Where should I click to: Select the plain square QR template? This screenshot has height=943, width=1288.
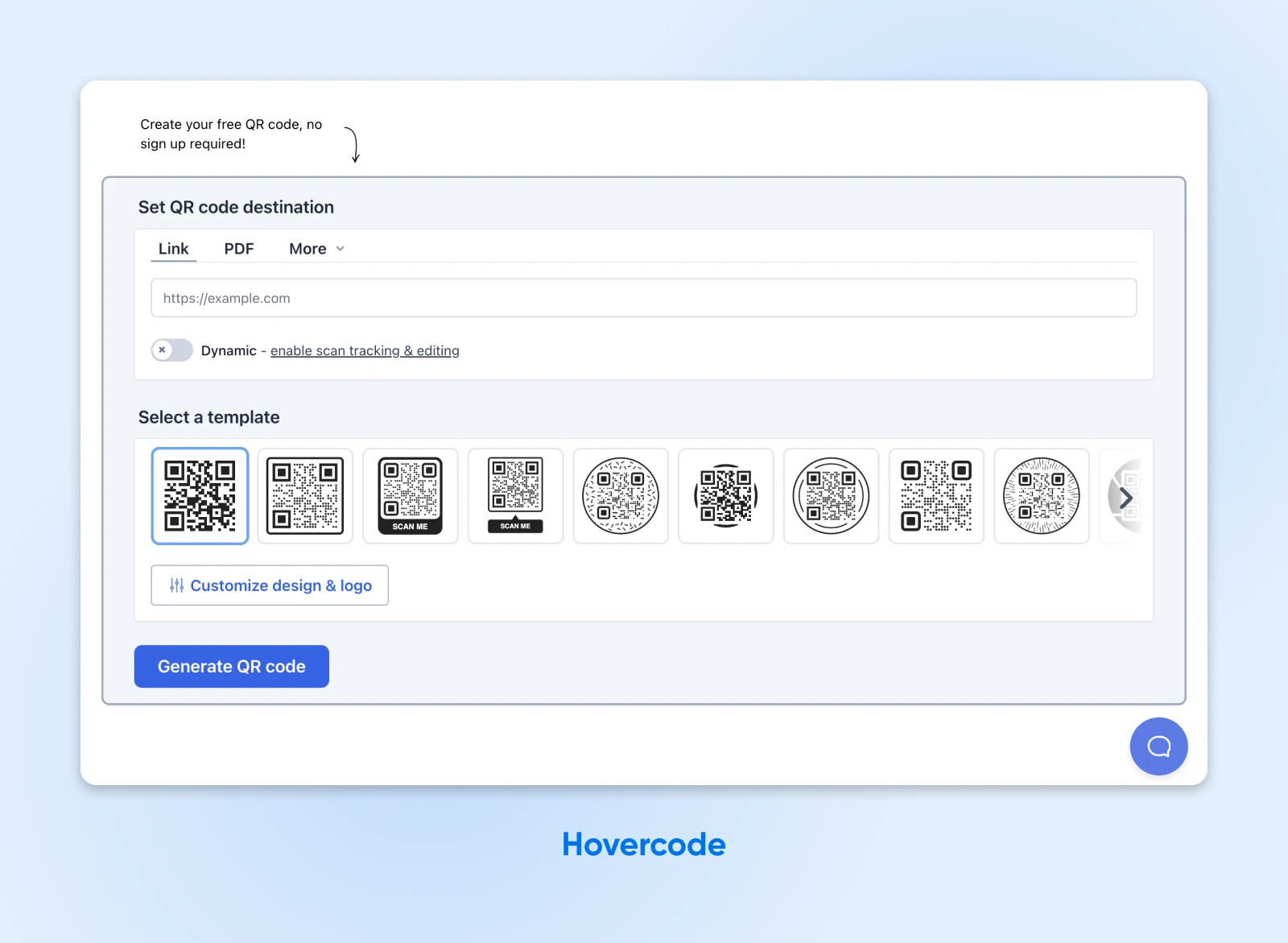point(200,496)
